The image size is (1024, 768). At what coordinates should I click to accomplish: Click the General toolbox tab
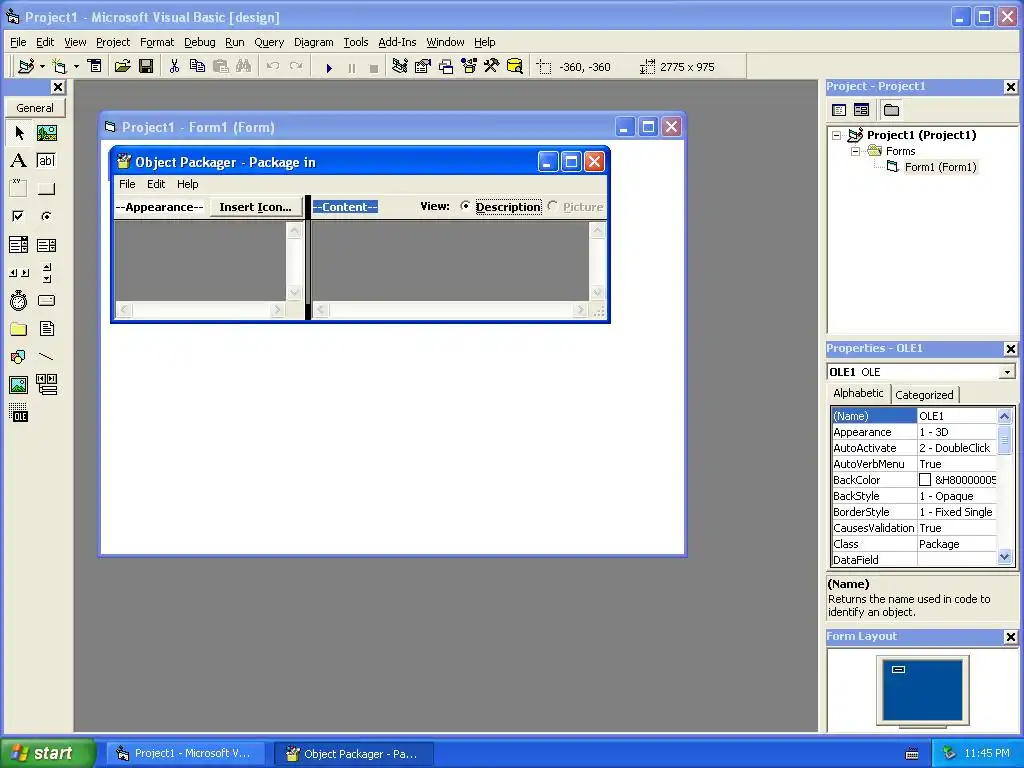pyautogui.click(x=35, y=108)
